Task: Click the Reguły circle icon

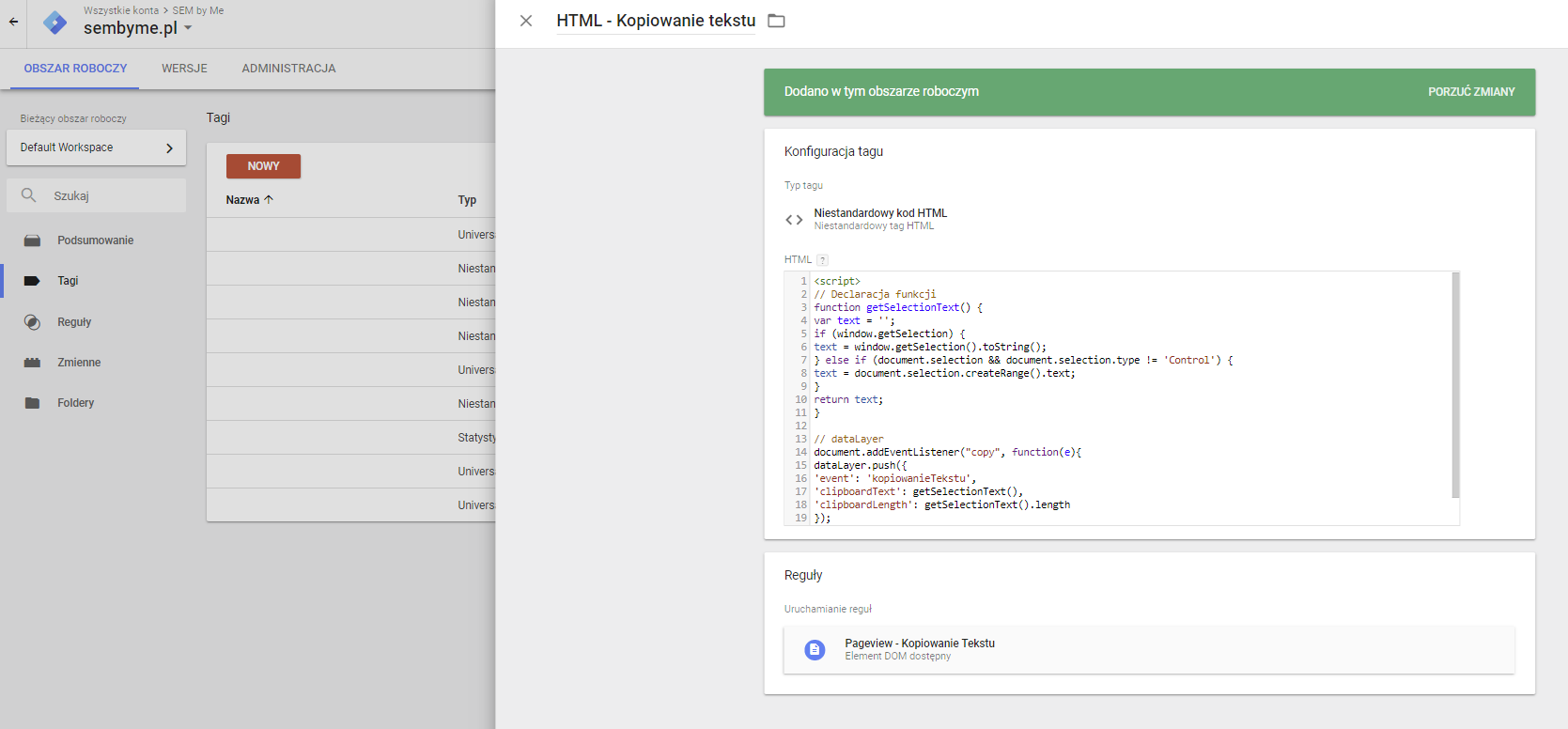Action: click(x=32, y=322)
